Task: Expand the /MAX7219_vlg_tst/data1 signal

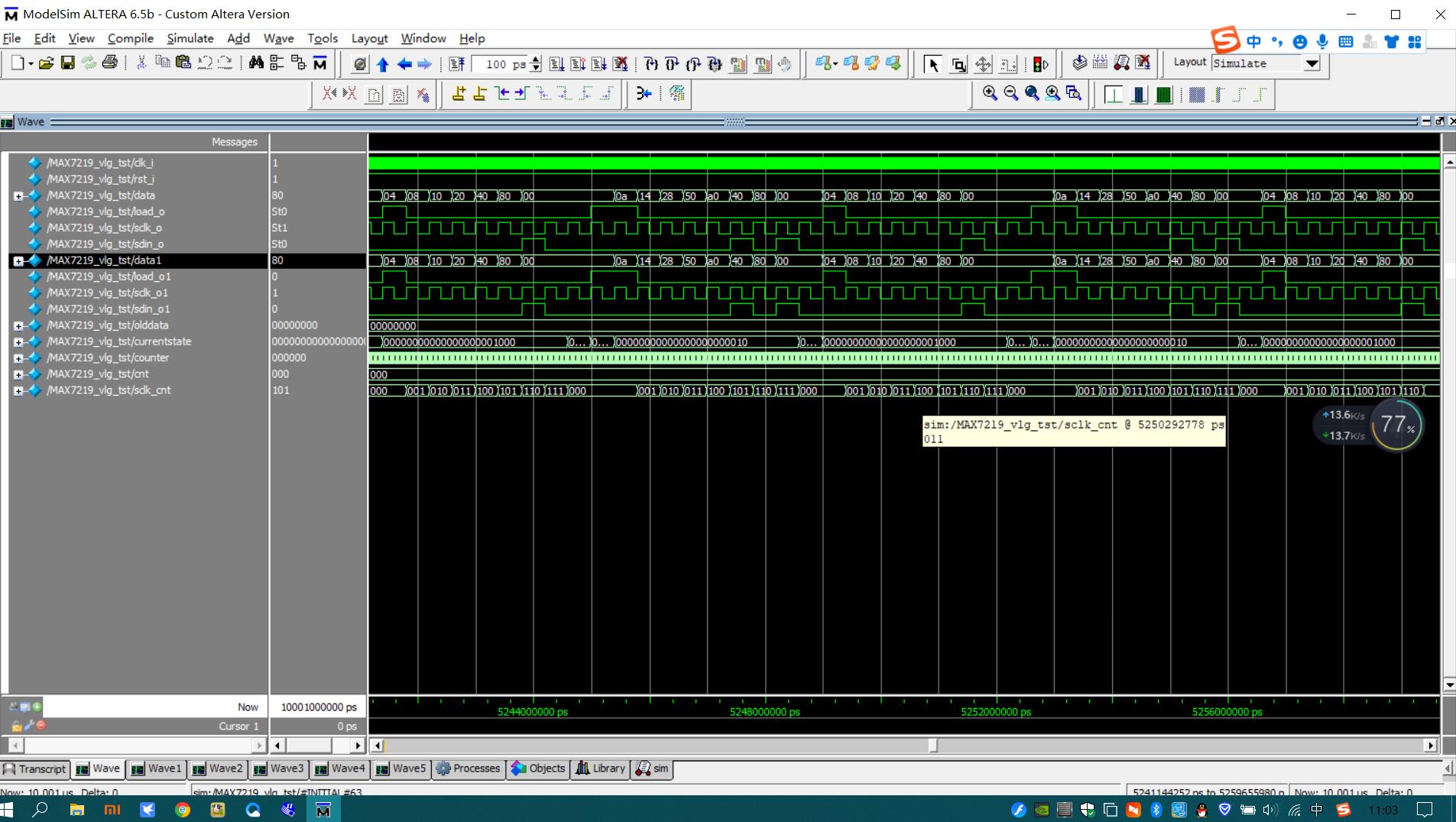Action: (18, 261)
